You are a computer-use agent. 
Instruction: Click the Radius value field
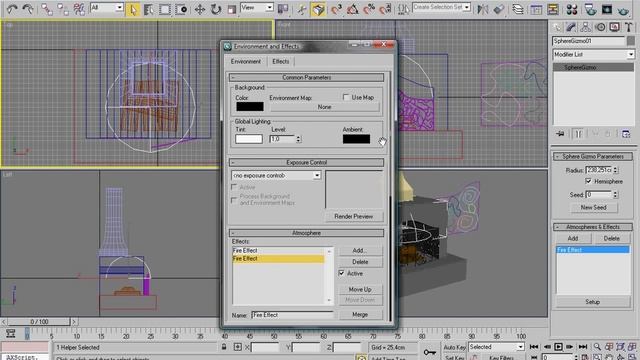tap(599, 170)
